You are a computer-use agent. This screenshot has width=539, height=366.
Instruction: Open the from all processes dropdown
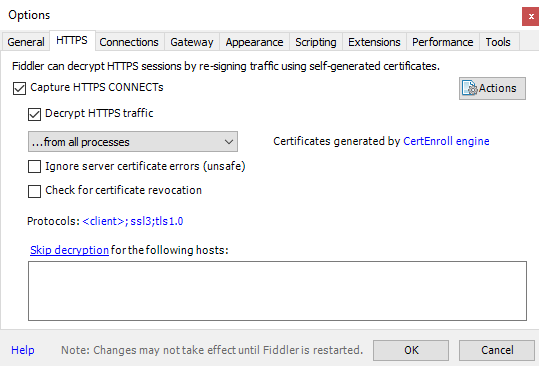point(133,142)
